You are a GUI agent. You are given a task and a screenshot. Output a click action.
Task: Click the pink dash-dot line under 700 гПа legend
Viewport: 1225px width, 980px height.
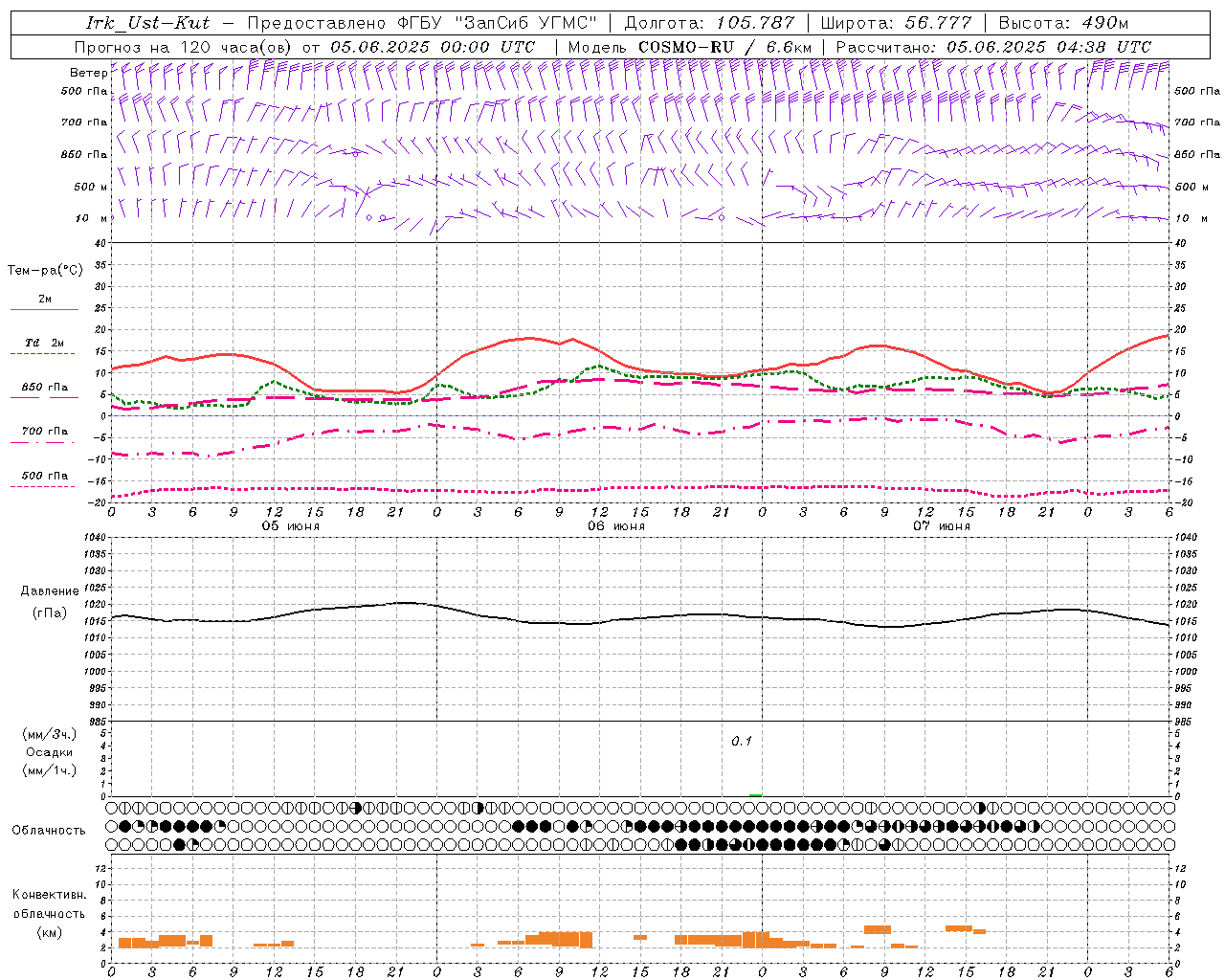point(43,442)
